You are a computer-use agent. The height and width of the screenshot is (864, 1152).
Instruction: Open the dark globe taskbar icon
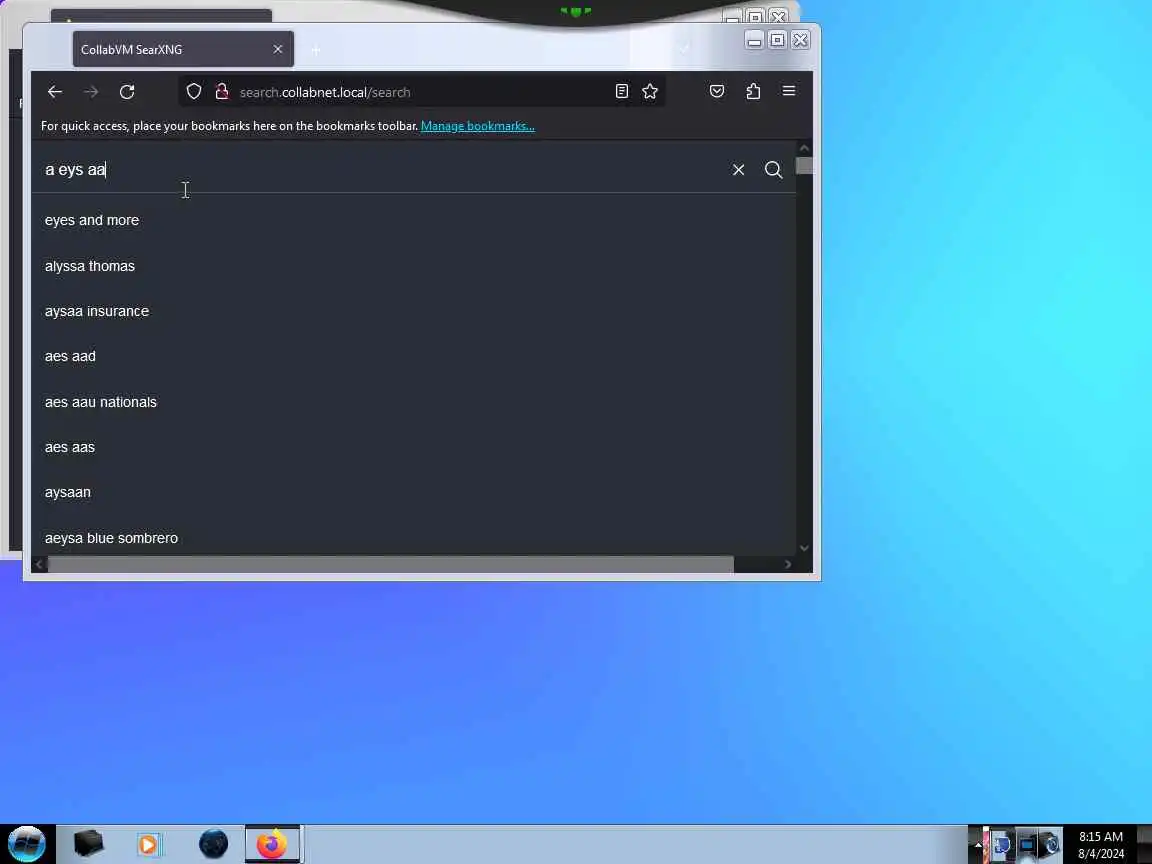[213, 844]
